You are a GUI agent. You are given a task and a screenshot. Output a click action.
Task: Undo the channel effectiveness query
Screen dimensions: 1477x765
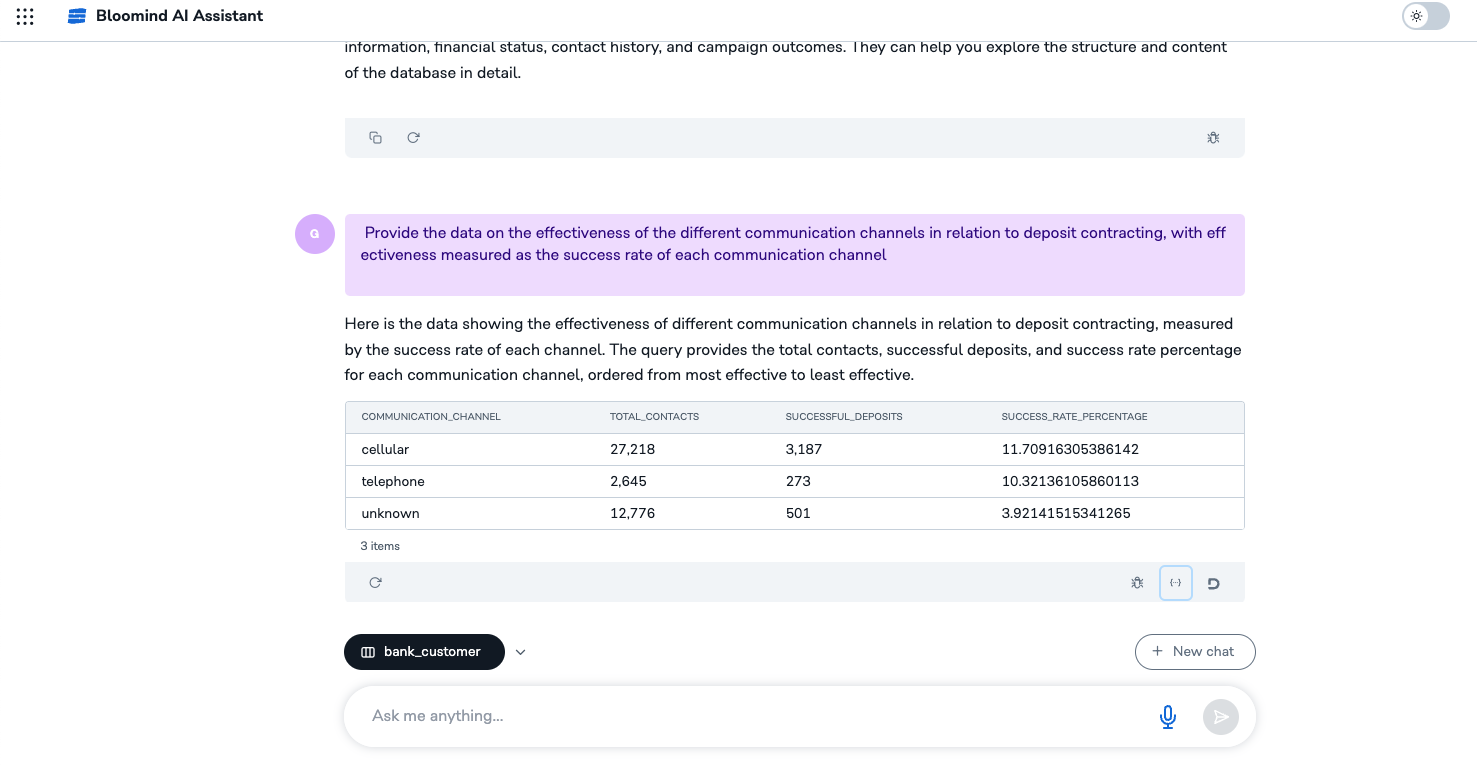[x=1215, y=582]
